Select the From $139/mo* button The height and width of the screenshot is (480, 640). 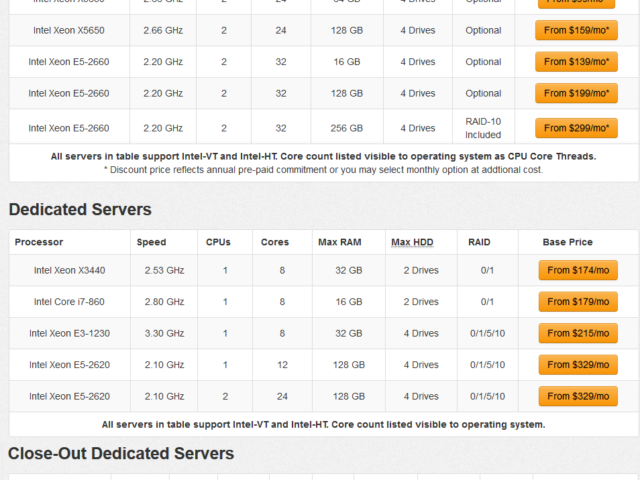click(x=576, y=62)
